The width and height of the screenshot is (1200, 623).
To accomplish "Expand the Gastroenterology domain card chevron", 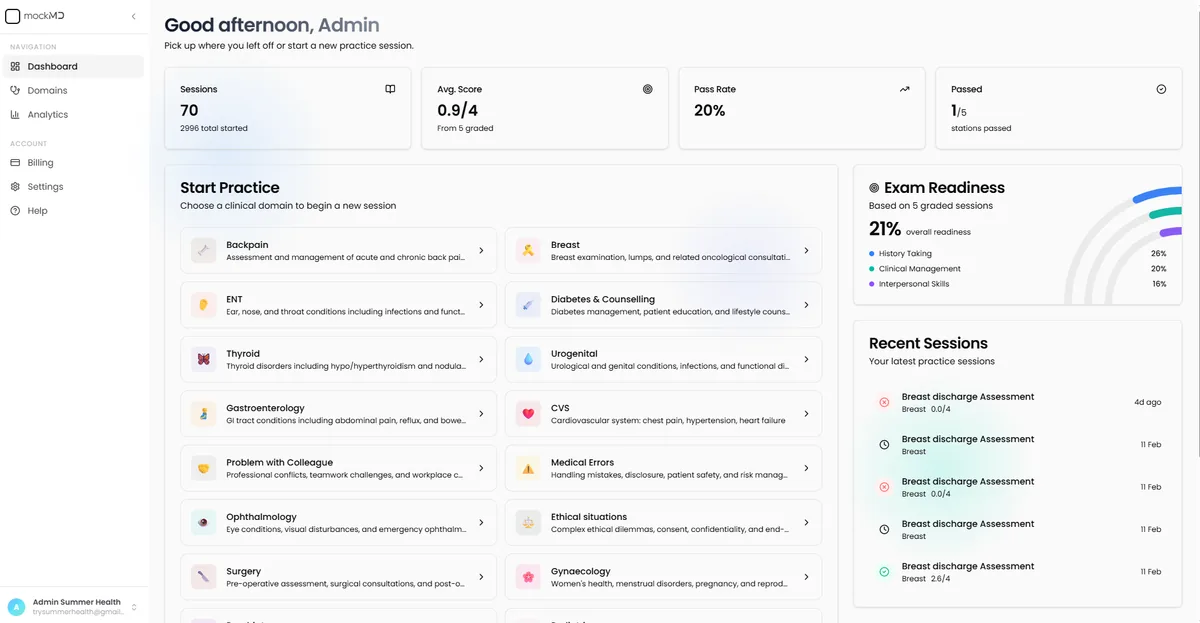I will (x=481, y=413).
